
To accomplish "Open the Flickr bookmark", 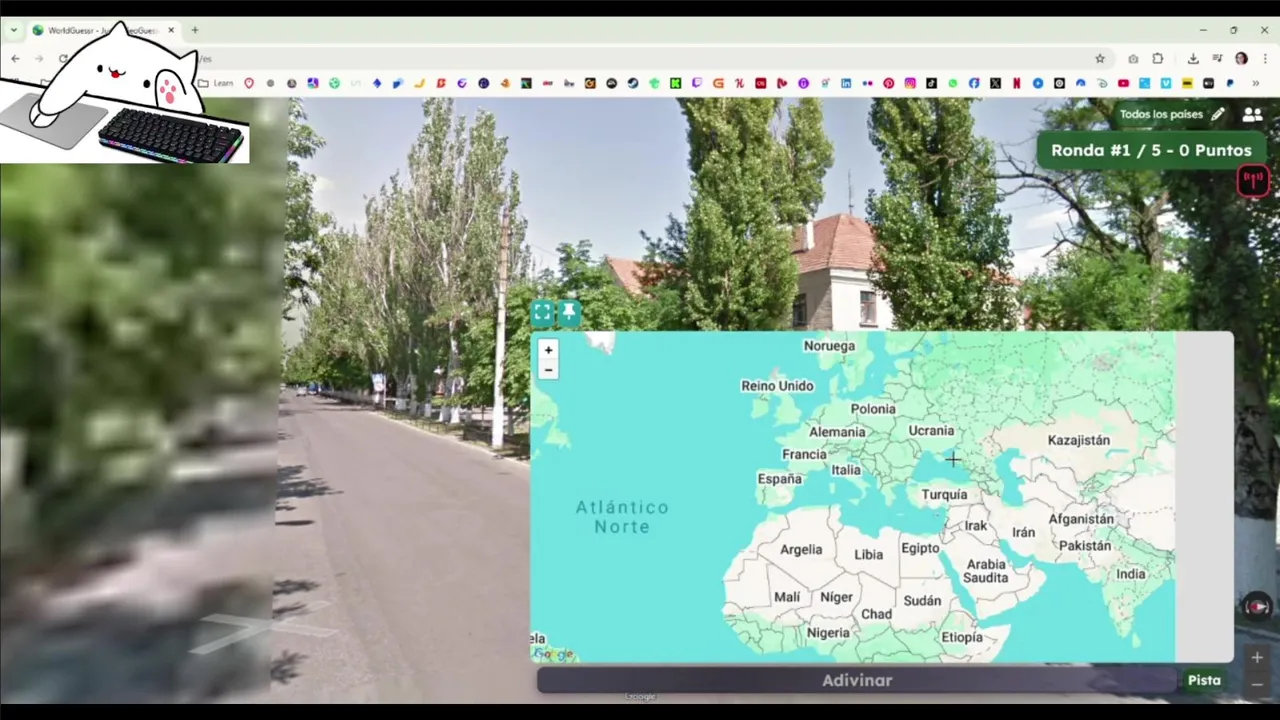I will (x=867, y=83).
